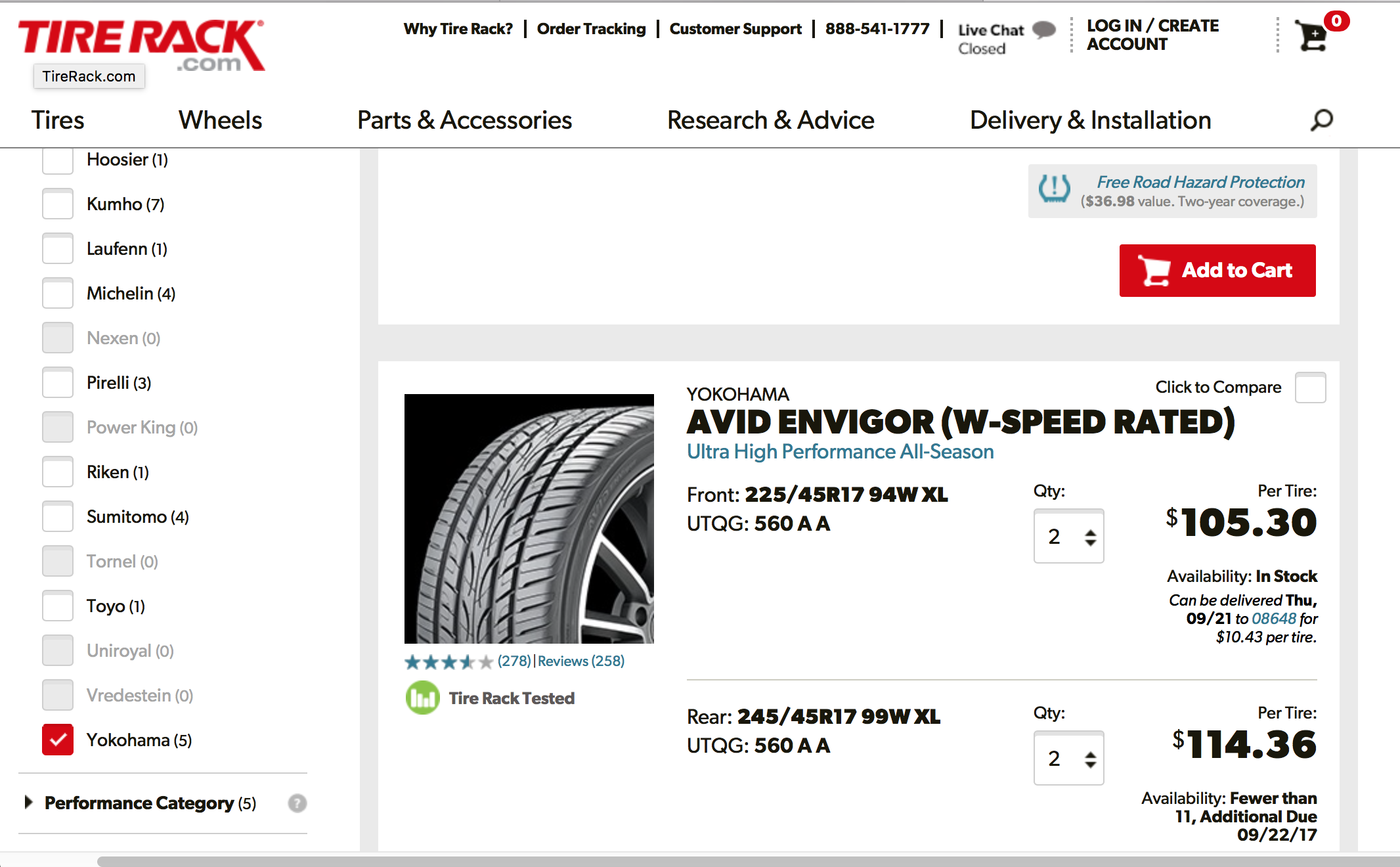
Task: Click the (278) ratings count
Action: (x=514, y=661)
